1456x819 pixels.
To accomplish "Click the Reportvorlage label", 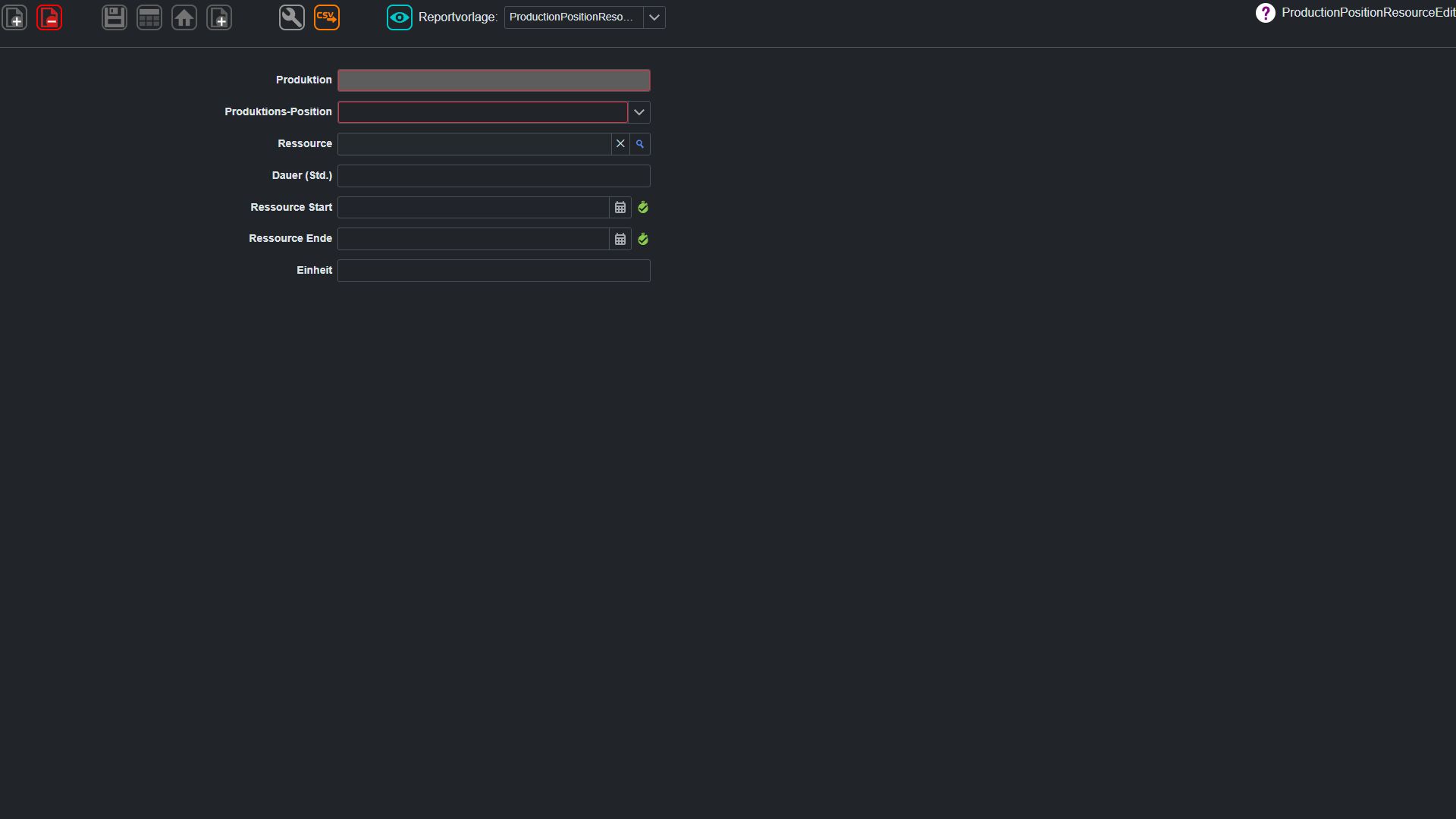I will [x=458, y=17].
